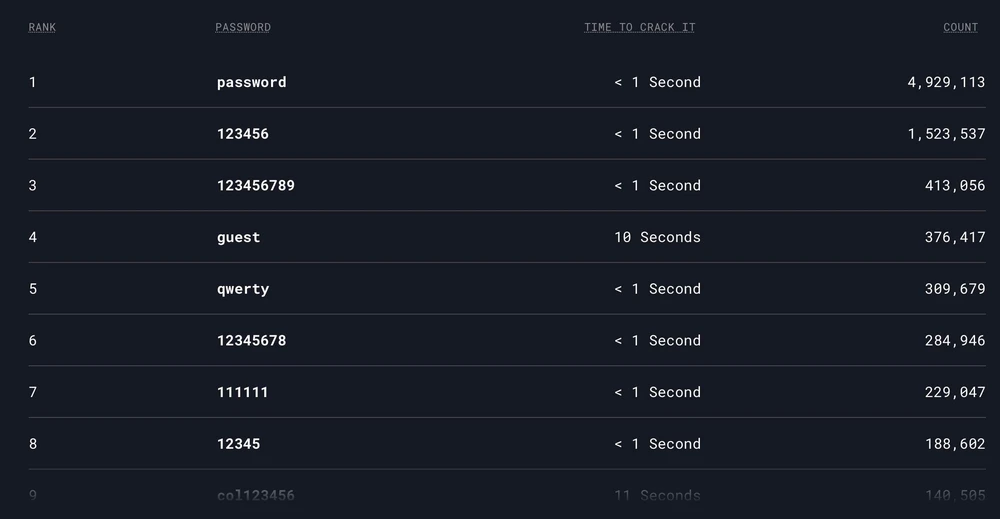Screen dimensions: 1000x519
Task: Sort by the RANK column header
Action: coord(42,27)
